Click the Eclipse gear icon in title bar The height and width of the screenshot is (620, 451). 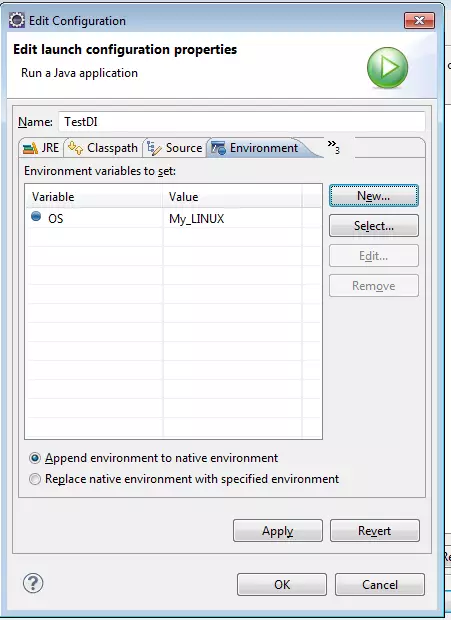pyautogui.click(x=17, y=20)
